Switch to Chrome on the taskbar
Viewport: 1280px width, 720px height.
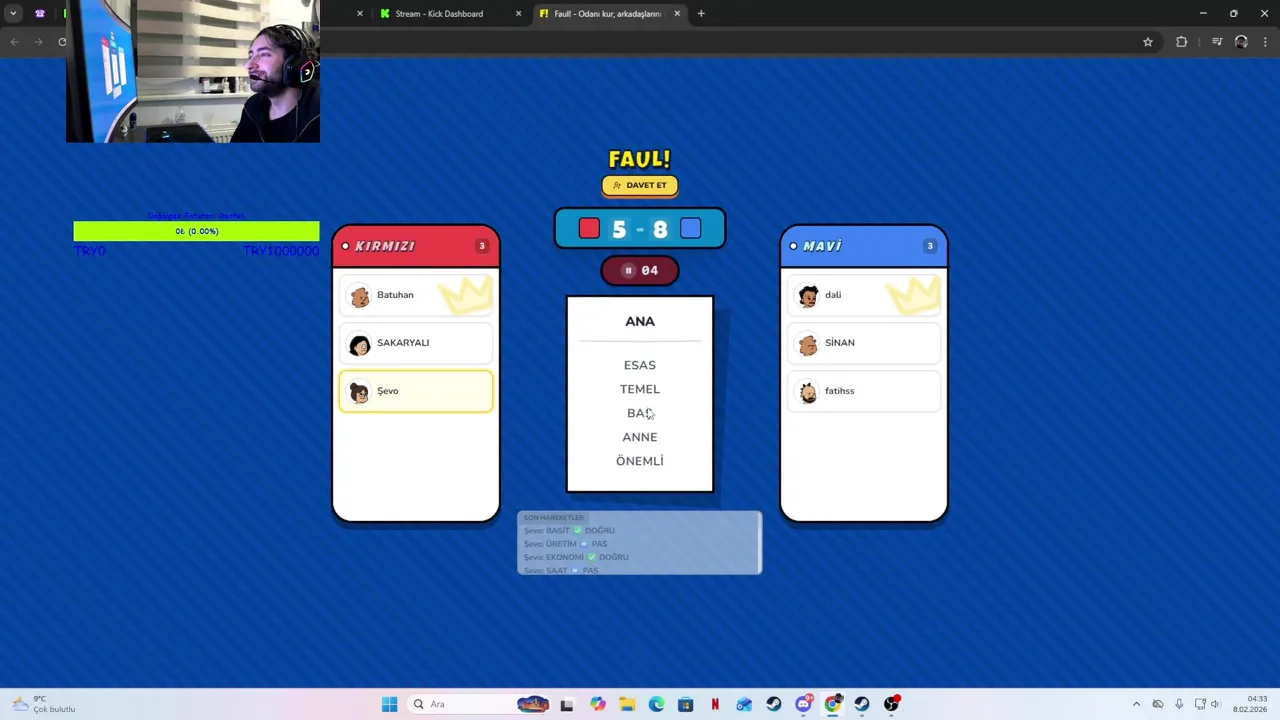tap(832, 704)
